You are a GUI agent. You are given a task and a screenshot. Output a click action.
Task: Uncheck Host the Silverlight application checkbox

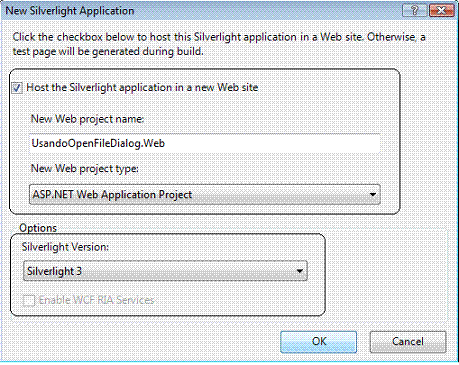pos(17,88)
